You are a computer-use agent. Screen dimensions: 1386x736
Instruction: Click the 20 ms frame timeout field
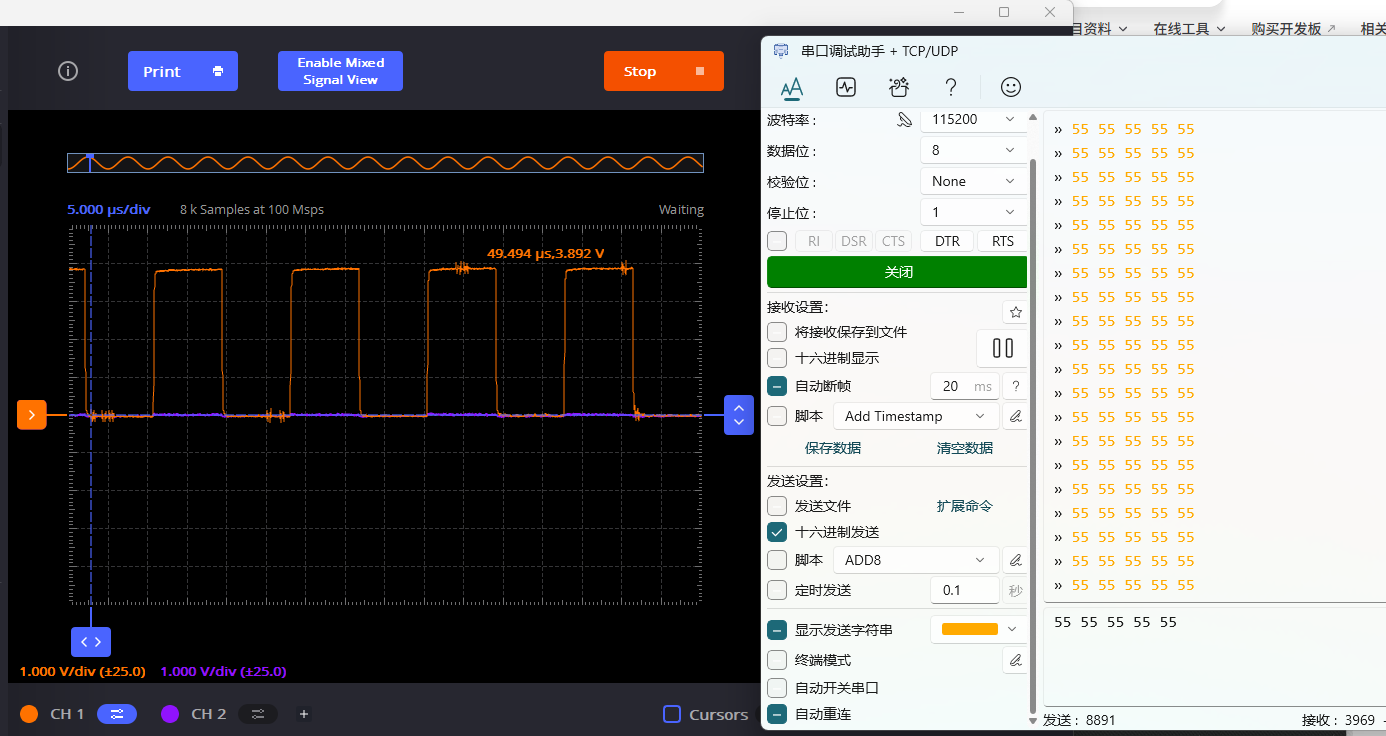pyautogui.click(x=965, y=386)
